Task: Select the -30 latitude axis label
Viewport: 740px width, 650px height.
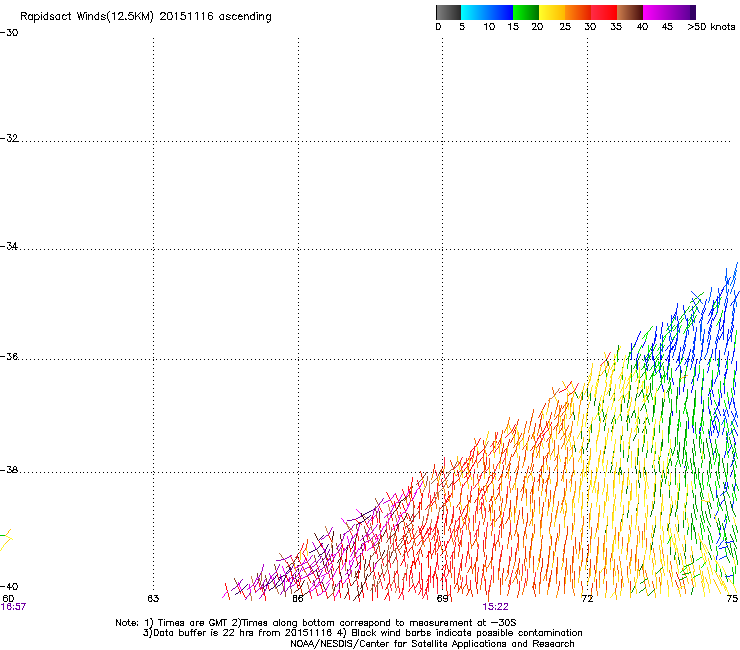Action: pos(9,33)
